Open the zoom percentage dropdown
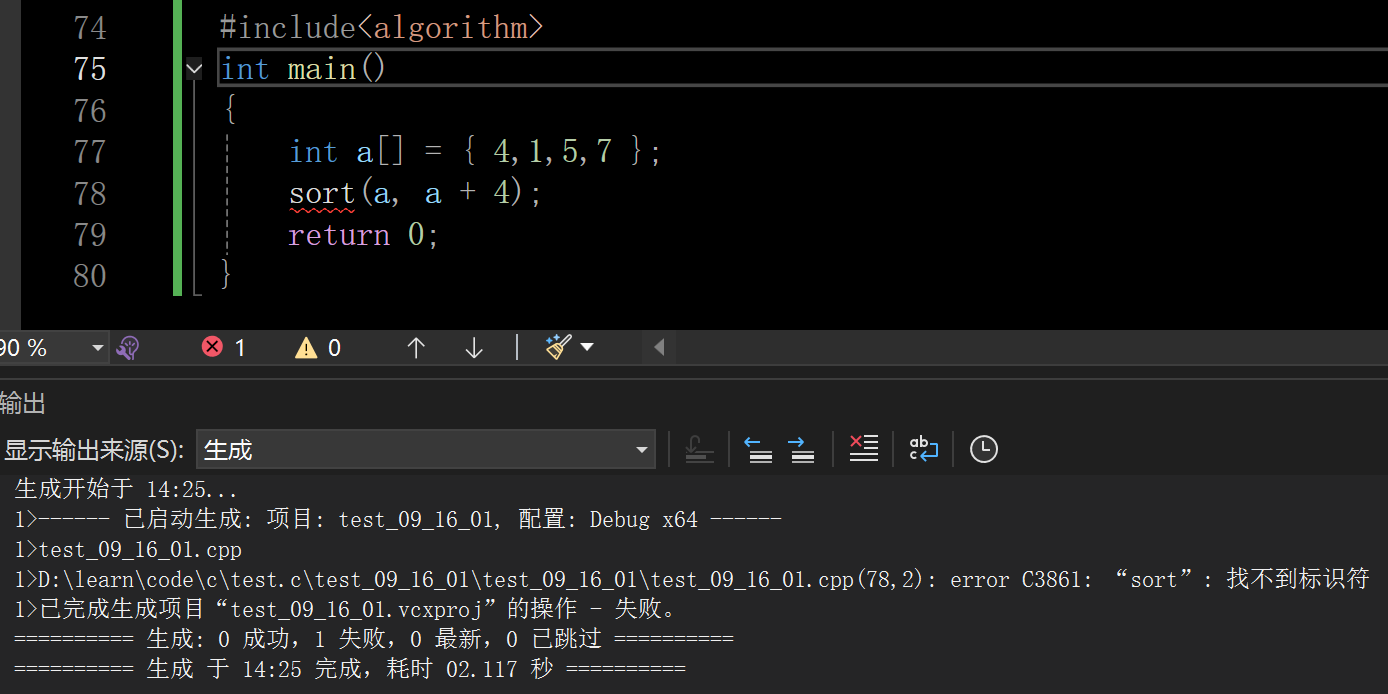Viewport: 1388px width, 694px height. click(98, 348)
